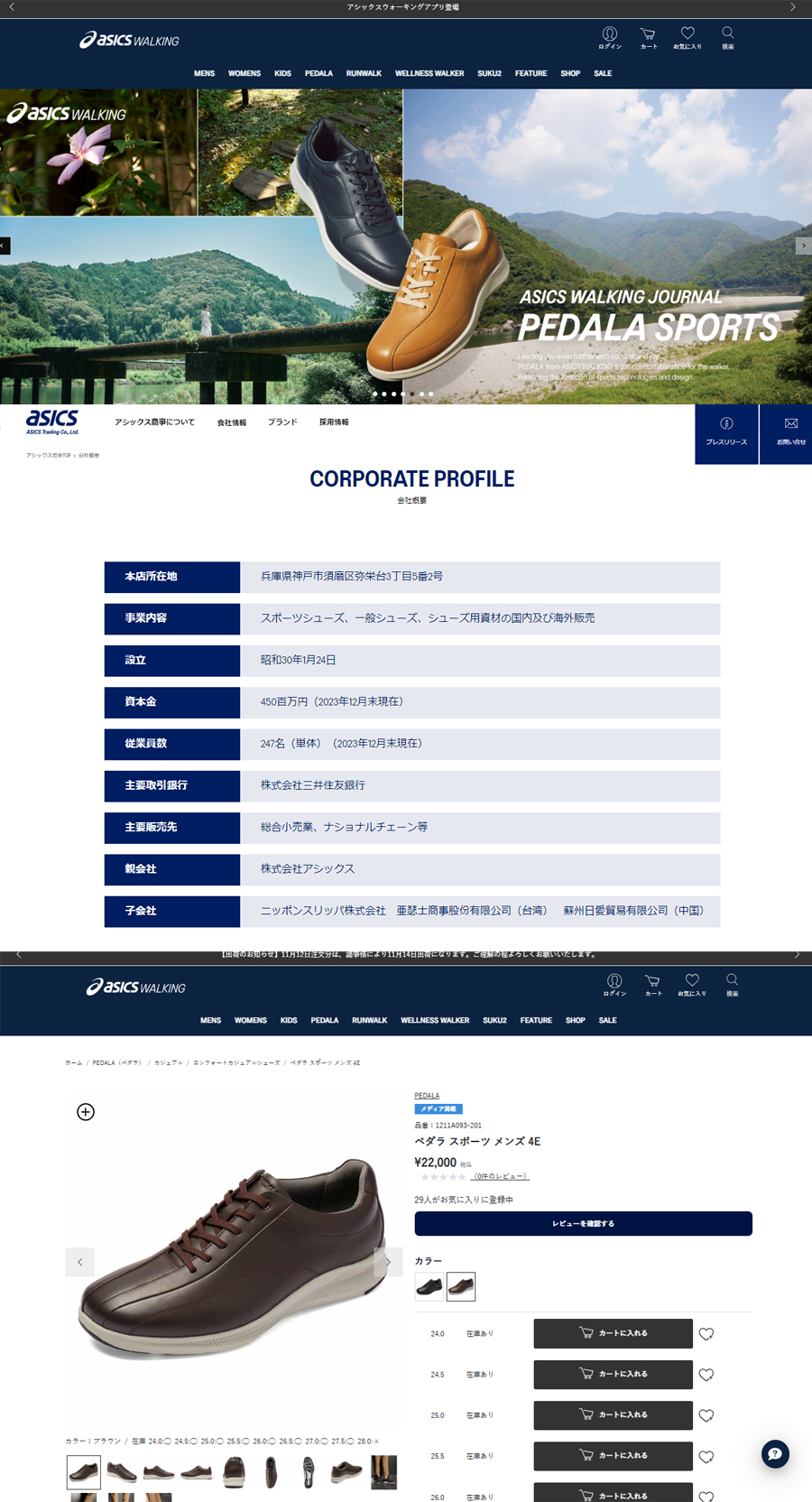Go to next announcement in top bar
The image size is (812, 1502).
tap(793, 7)
